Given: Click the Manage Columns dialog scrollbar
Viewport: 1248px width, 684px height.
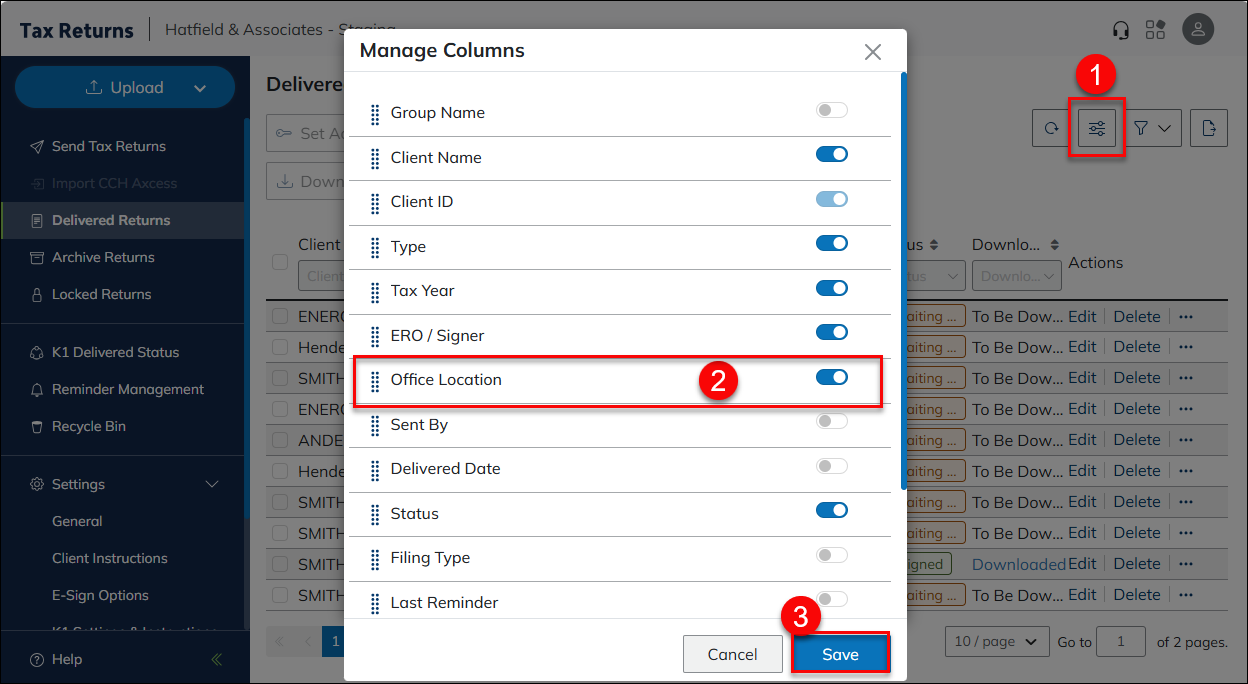Looking at the screenshot, I should click(904, 280).
